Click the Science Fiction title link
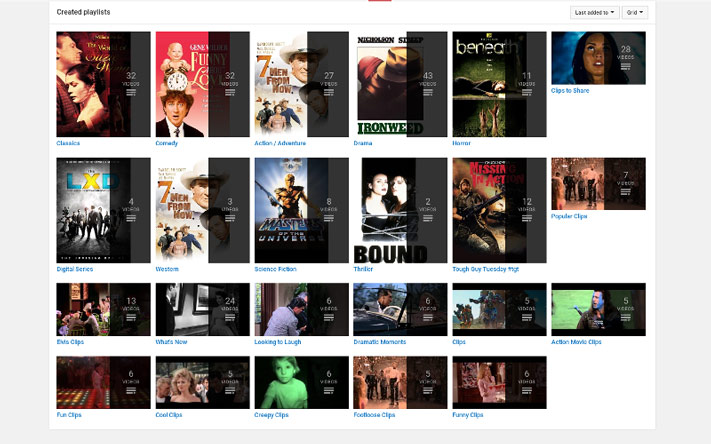Image resolution: width=711 pixels, height=444 pixels. coord(275,269)
